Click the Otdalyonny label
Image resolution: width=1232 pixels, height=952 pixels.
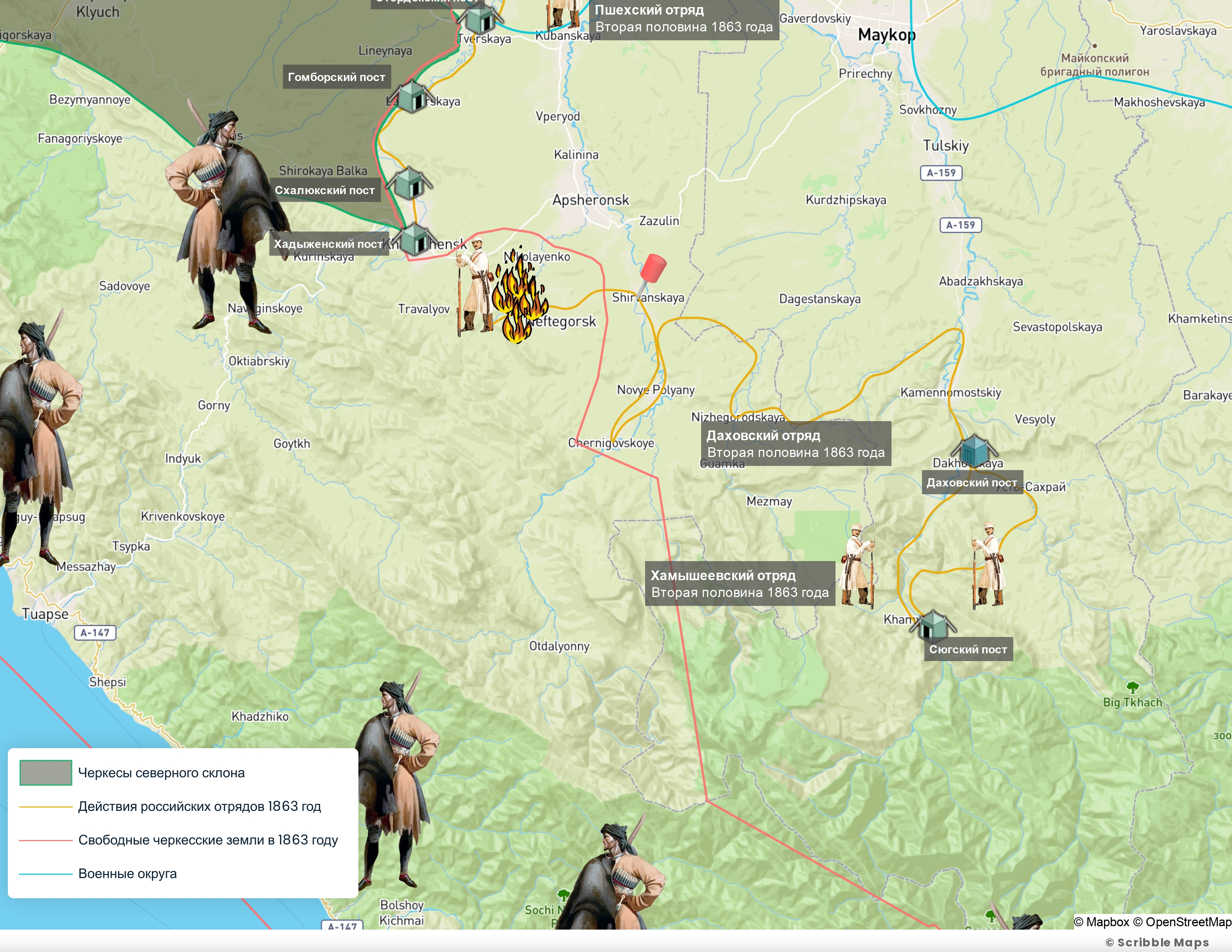(x=559, y=646)
